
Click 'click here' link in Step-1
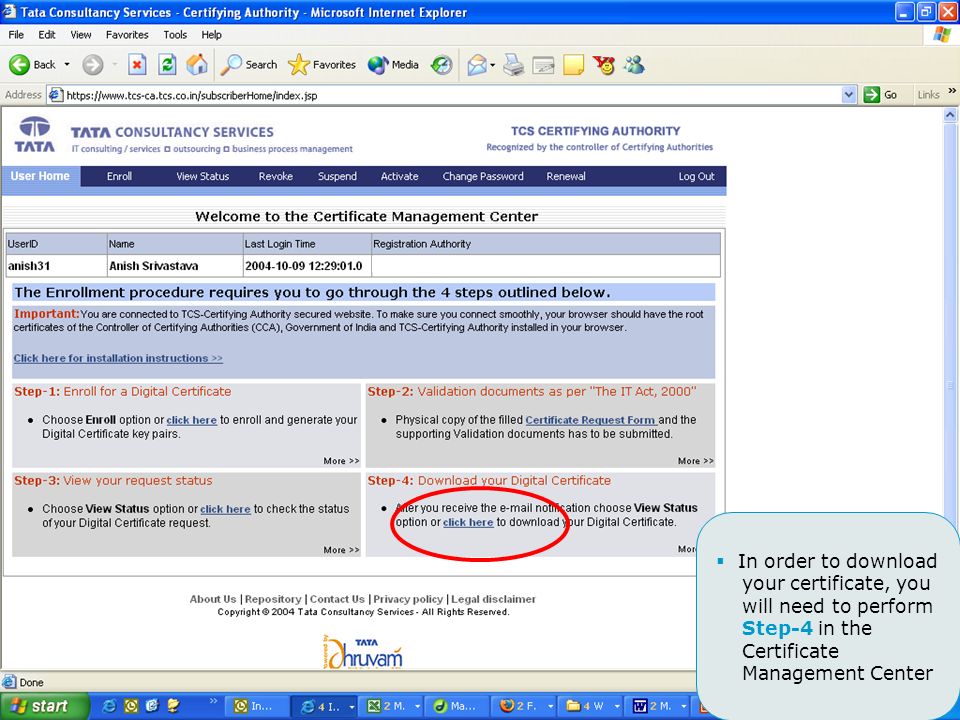192,420
